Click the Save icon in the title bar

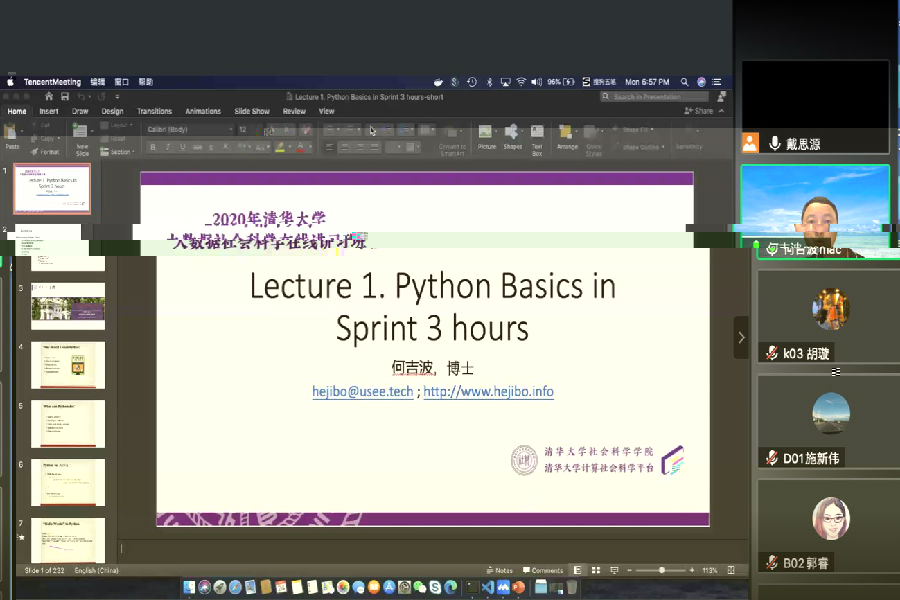64,96
